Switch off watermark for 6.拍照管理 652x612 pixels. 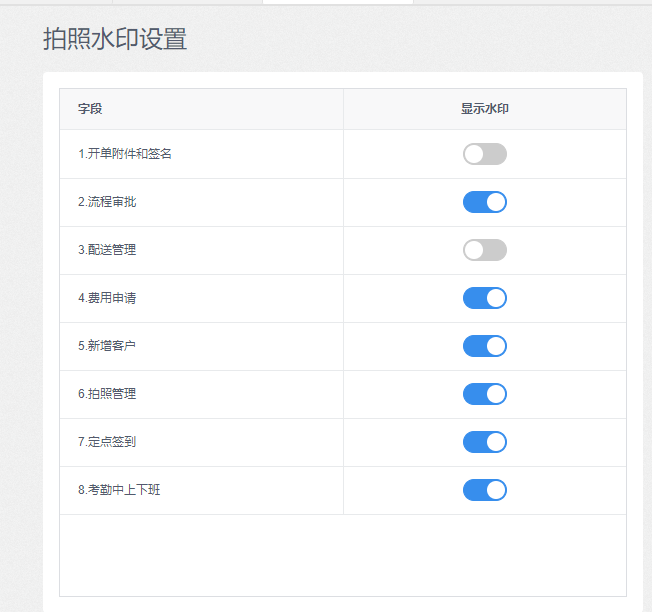tap(484, 394)
